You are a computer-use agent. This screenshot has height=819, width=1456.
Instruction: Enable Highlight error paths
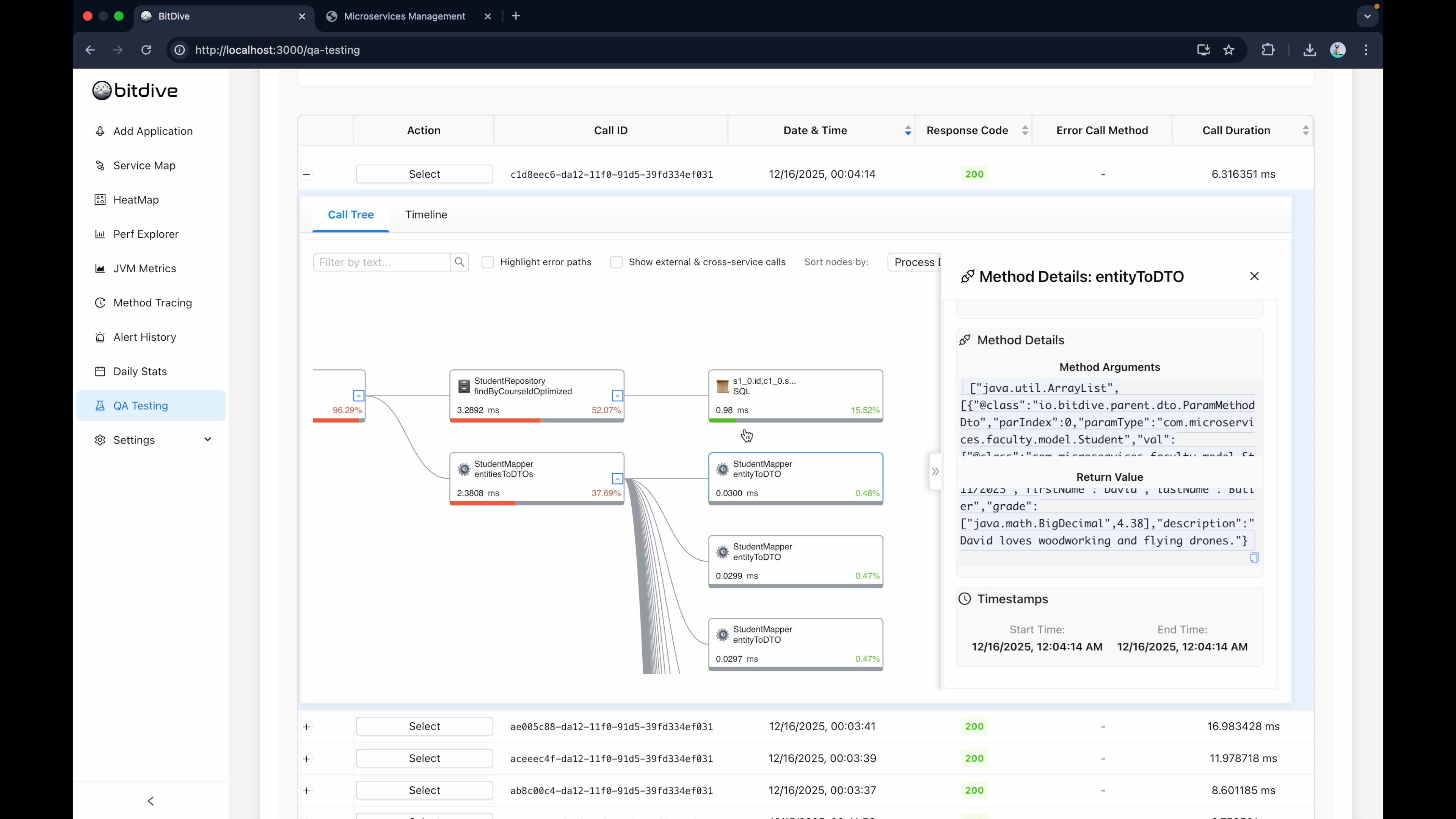[488, 262]
